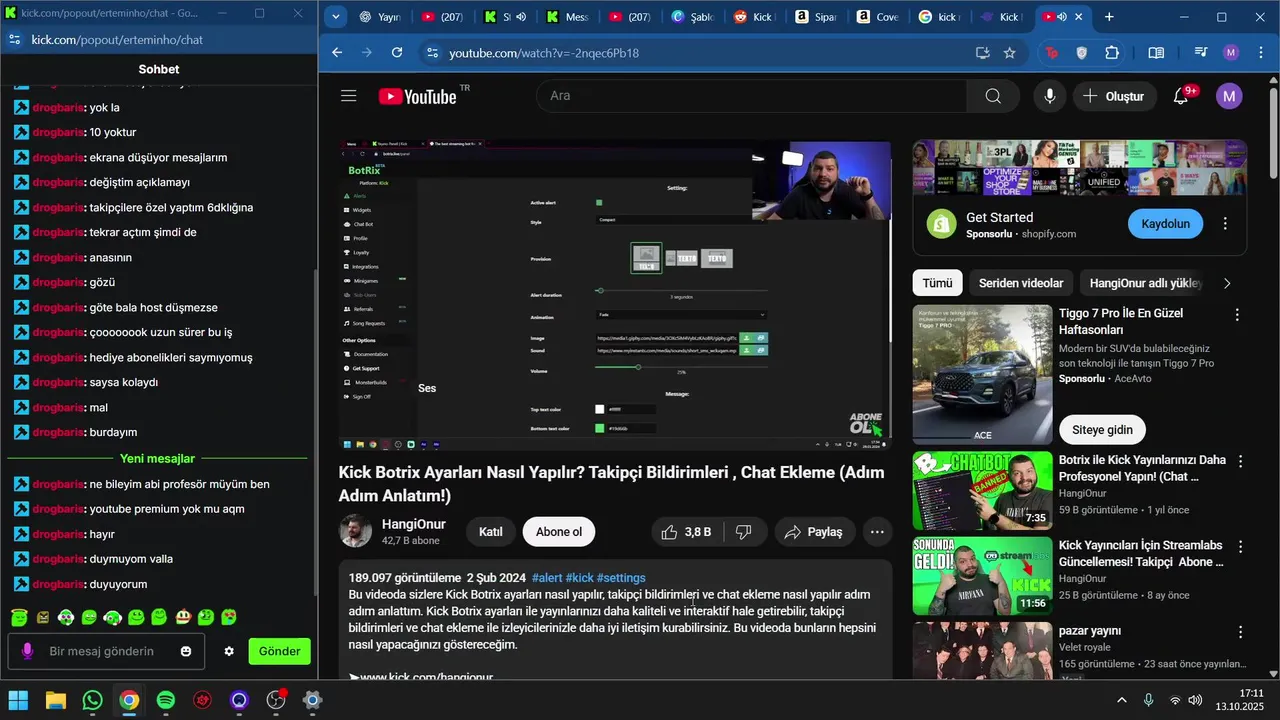The height and width of the screenshot is (720, 1280).
Task: Send chat message with Gönder
Action: (x=280, y=651)
